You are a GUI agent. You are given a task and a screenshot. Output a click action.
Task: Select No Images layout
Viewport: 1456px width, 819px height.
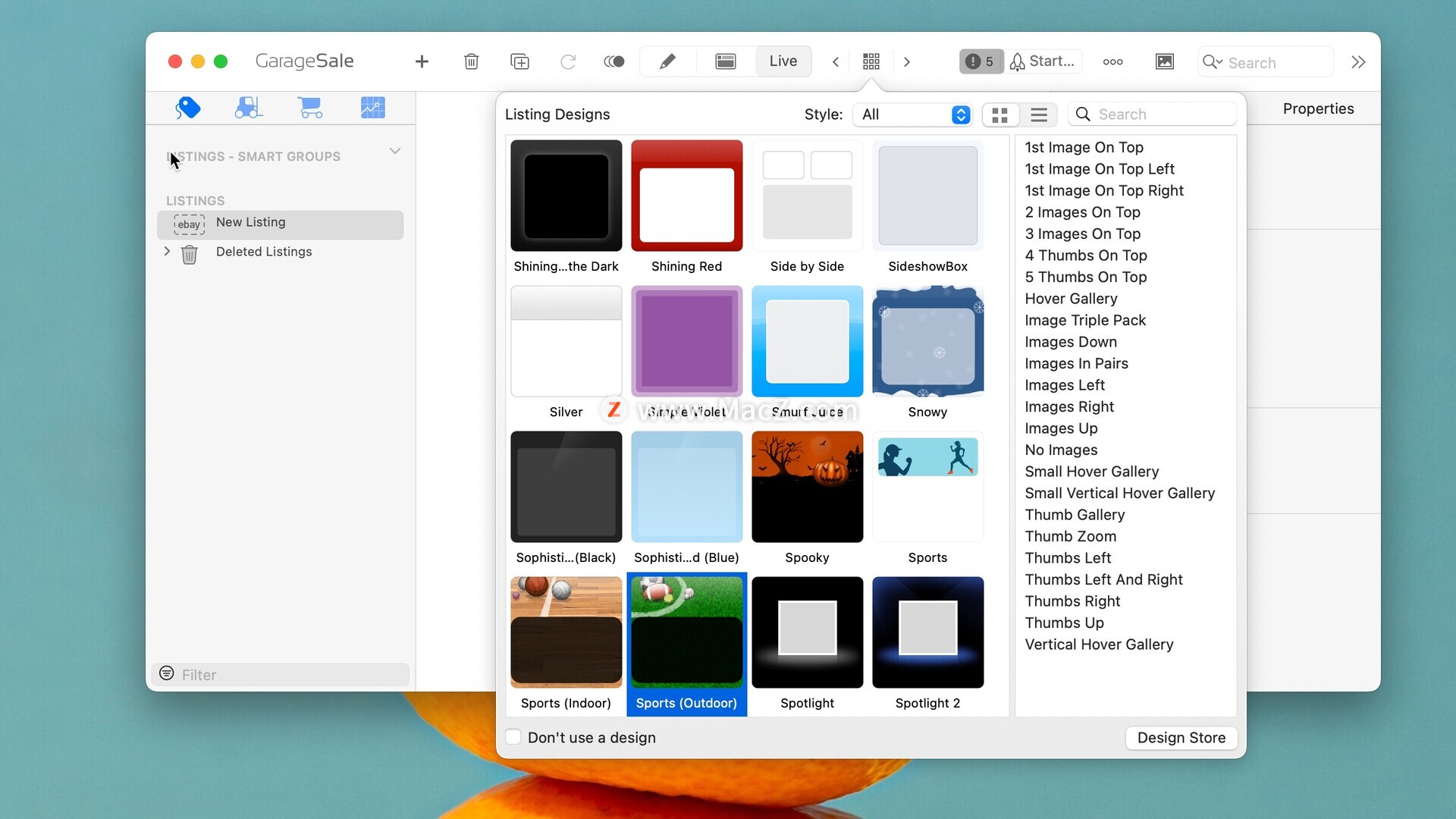[1061, 450]
